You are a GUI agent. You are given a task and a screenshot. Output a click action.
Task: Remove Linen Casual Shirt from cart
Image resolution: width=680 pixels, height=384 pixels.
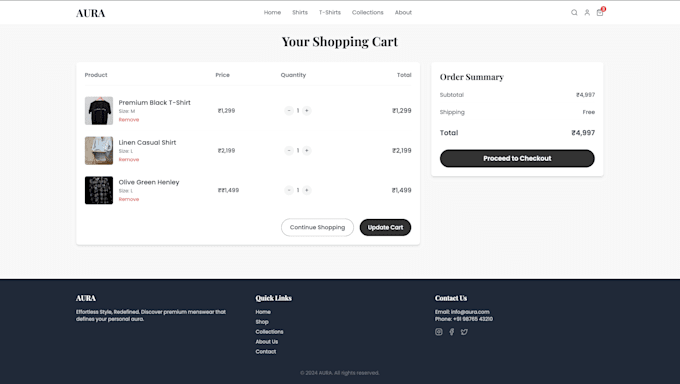(129, 160)
